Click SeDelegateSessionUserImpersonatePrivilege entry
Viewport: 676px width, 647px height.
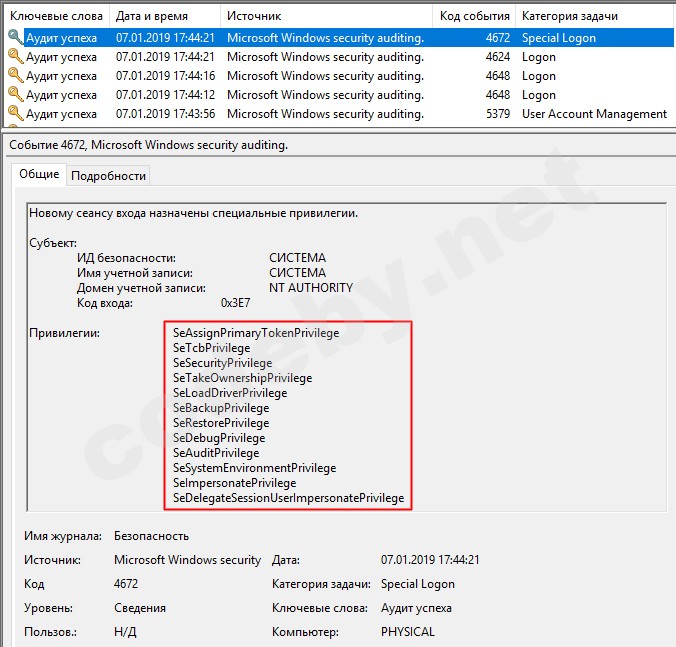(x=288, y=498)
